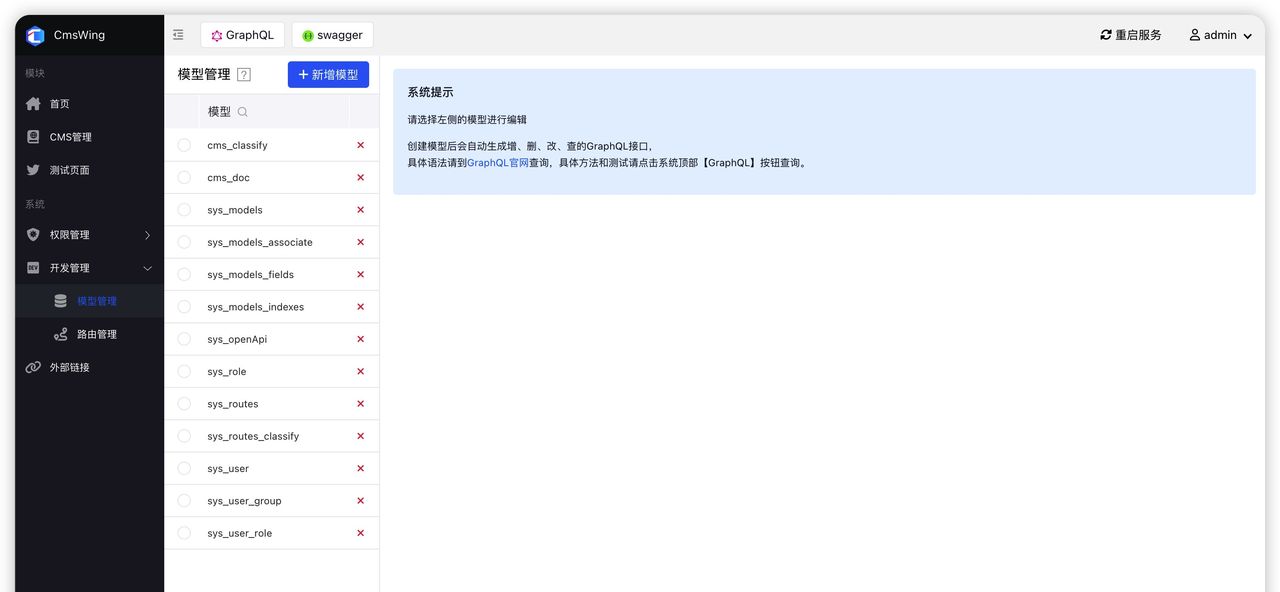1280x592 pixels.
Task: Click 重启服务 restart service button
Action: pos(1131,35)
